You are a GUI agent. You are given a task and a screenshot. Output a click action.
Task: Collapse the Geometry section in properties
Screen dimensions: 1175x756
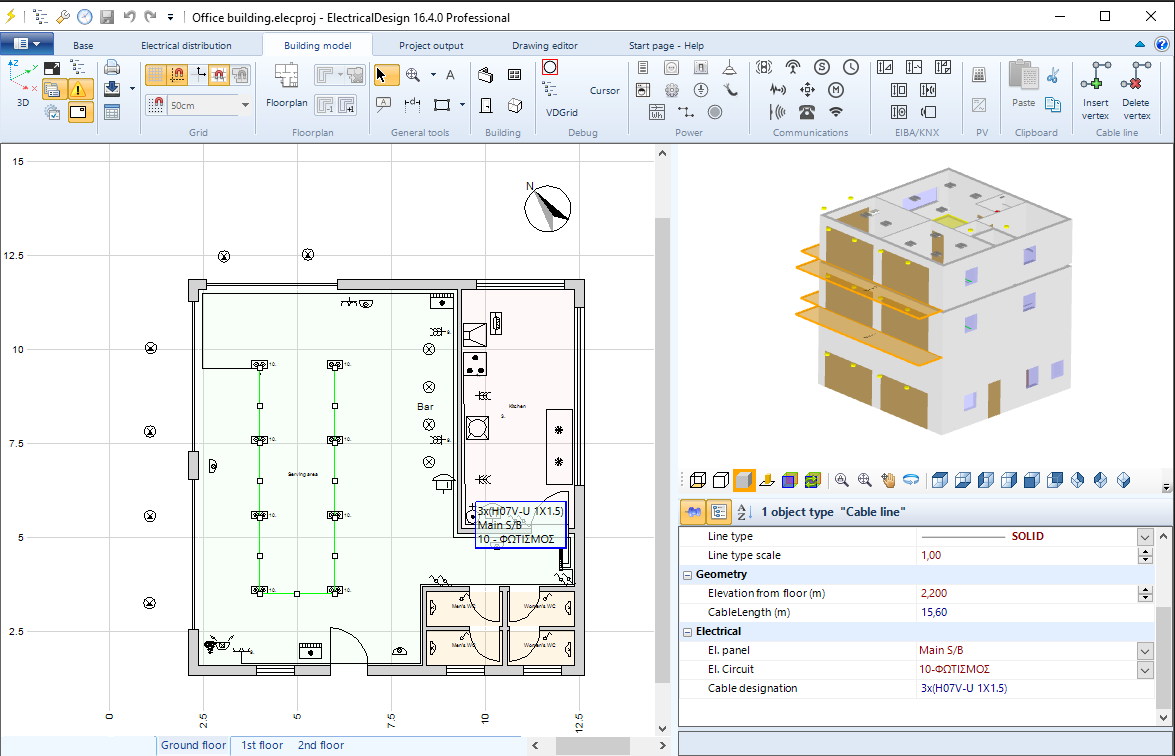(x=687, y=574)
